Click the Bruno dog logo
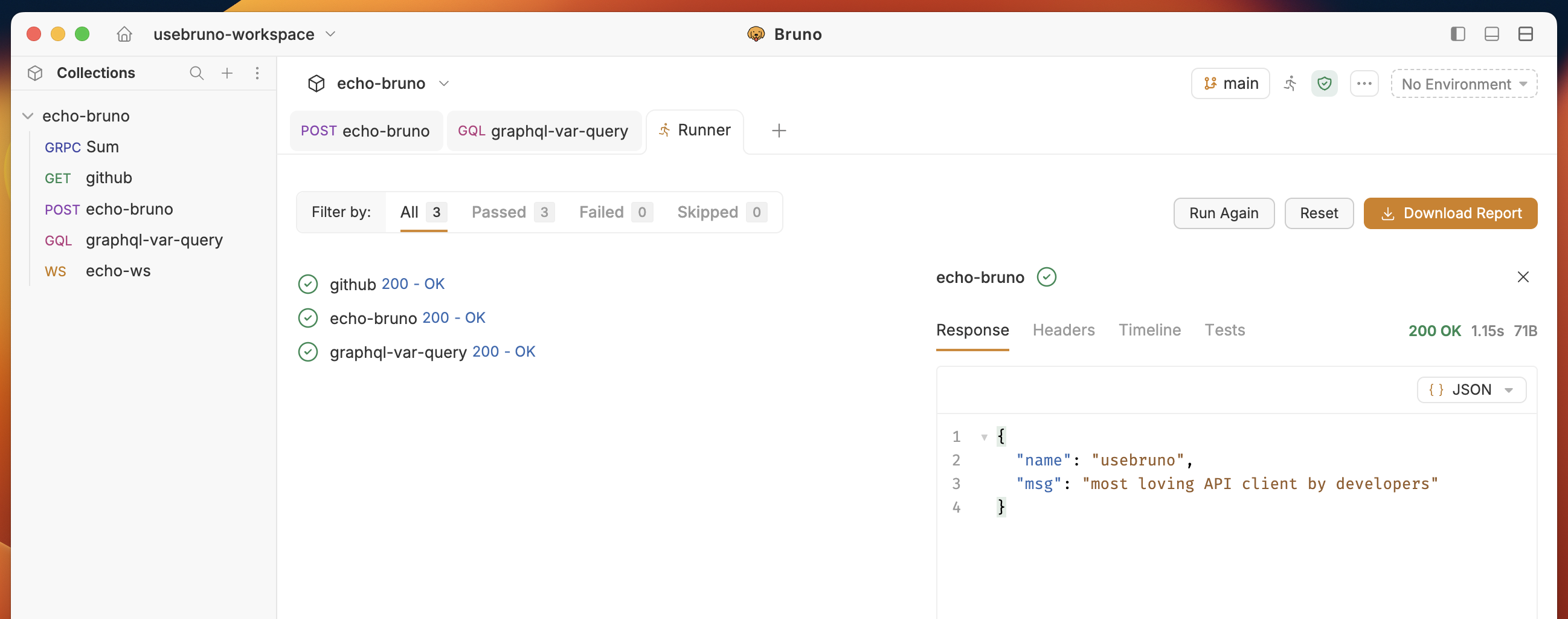1568x619 pixels. [x=756, y=34]
